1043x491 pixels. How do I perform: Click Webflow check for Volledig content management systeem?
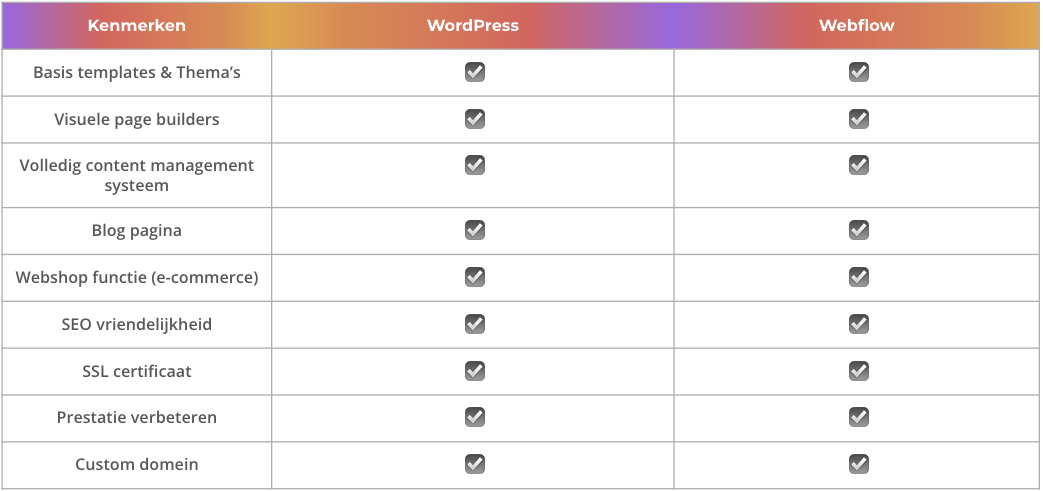(x=858, y=164)
